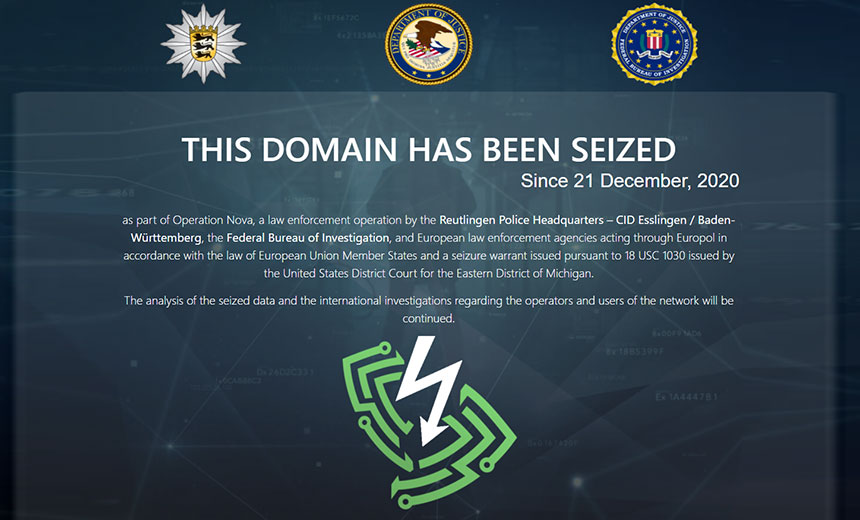Click the "Since 21 December, 2020" date text
Viewport: 860px width, 520px height.
pyautogui.click(x=630, y=181)
